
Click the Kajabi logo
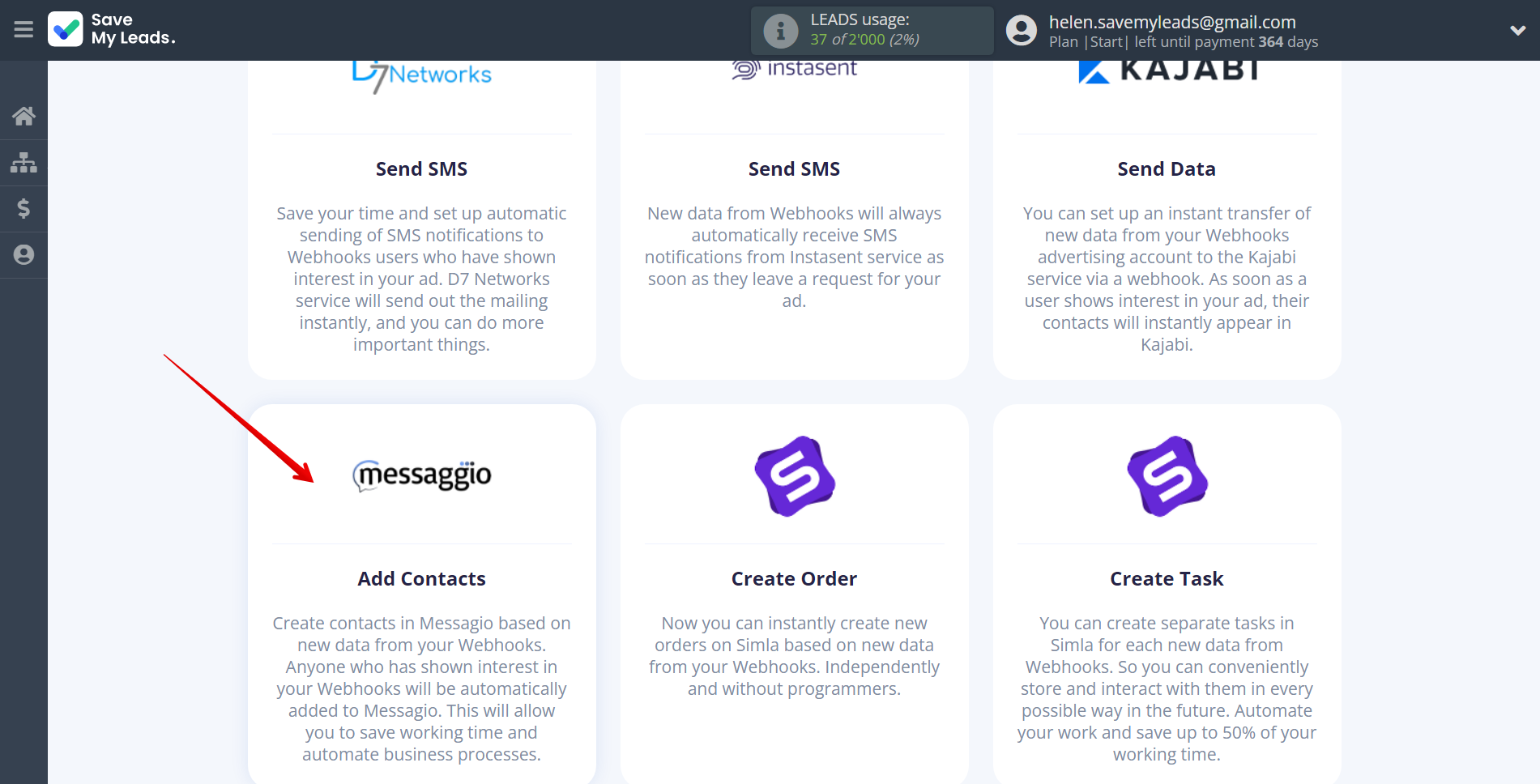1167,72
